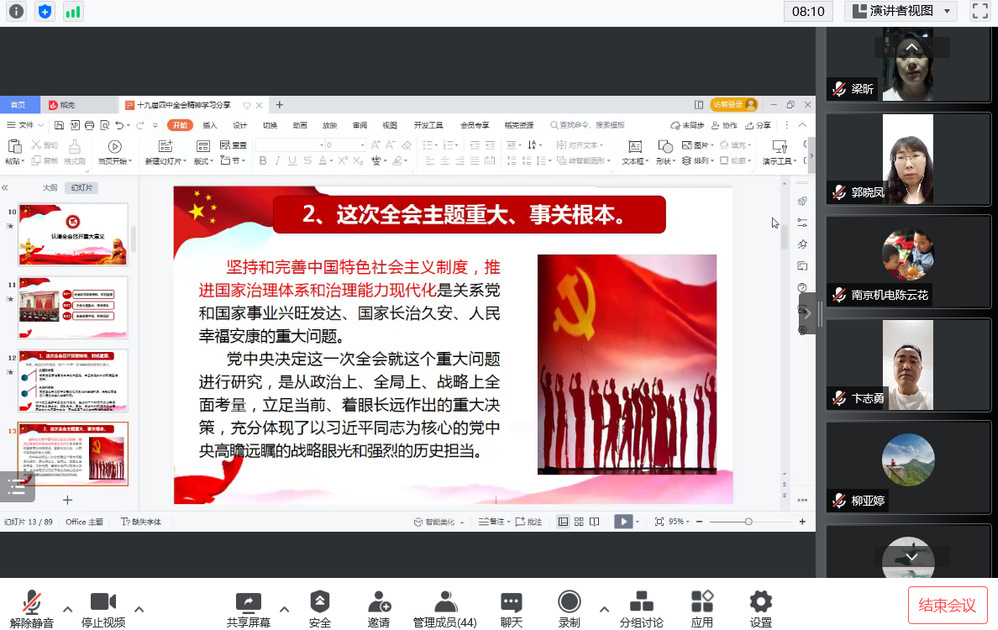The image size is (998, 630).
Task: Open Manage Members (管理成员) list
Action: click(445, 606)
